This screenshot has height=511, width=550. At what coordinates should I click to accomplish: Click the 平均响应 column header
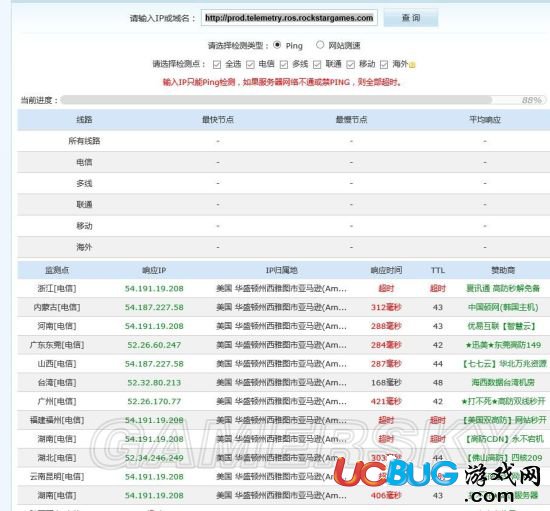[x=485, y=120]
